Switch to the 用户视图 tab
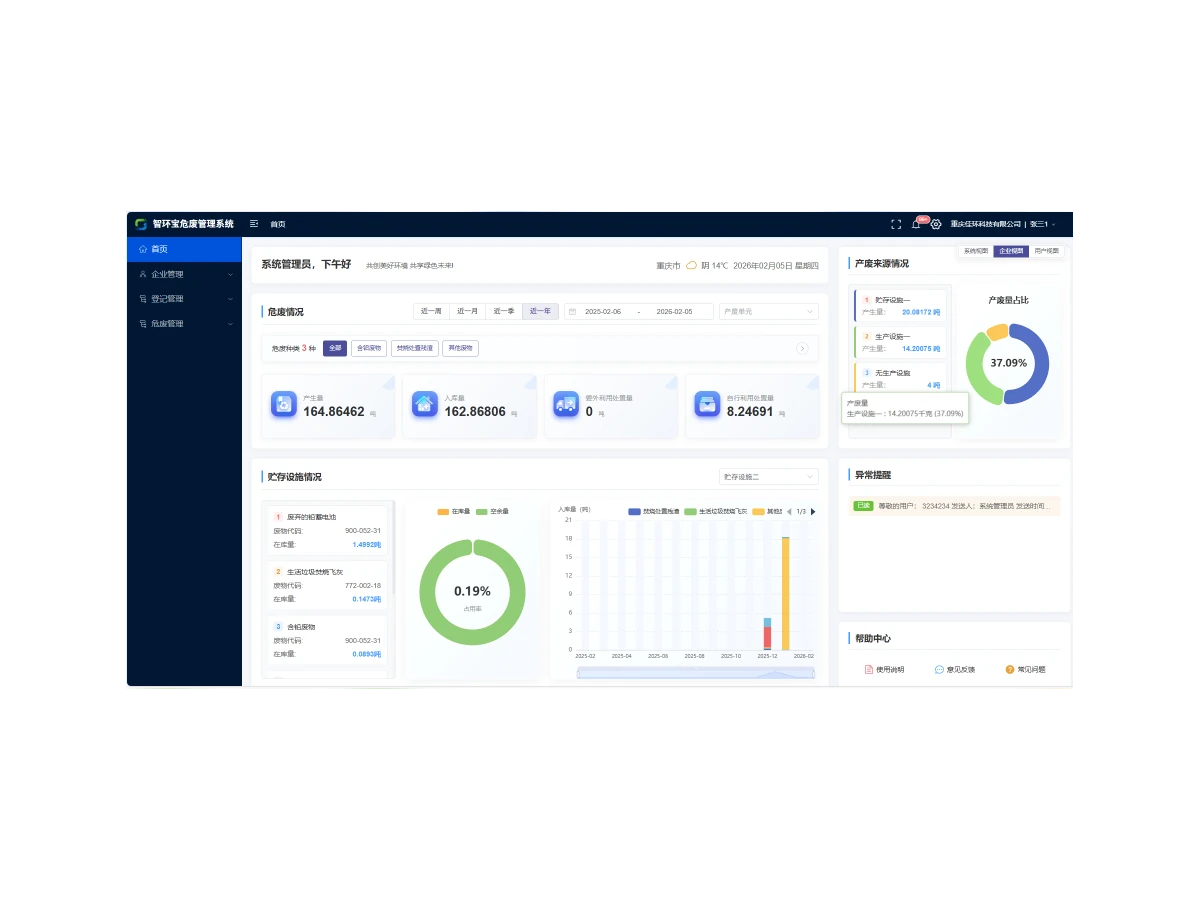This screenshot has width=1200, height=900. [1047, 251]
